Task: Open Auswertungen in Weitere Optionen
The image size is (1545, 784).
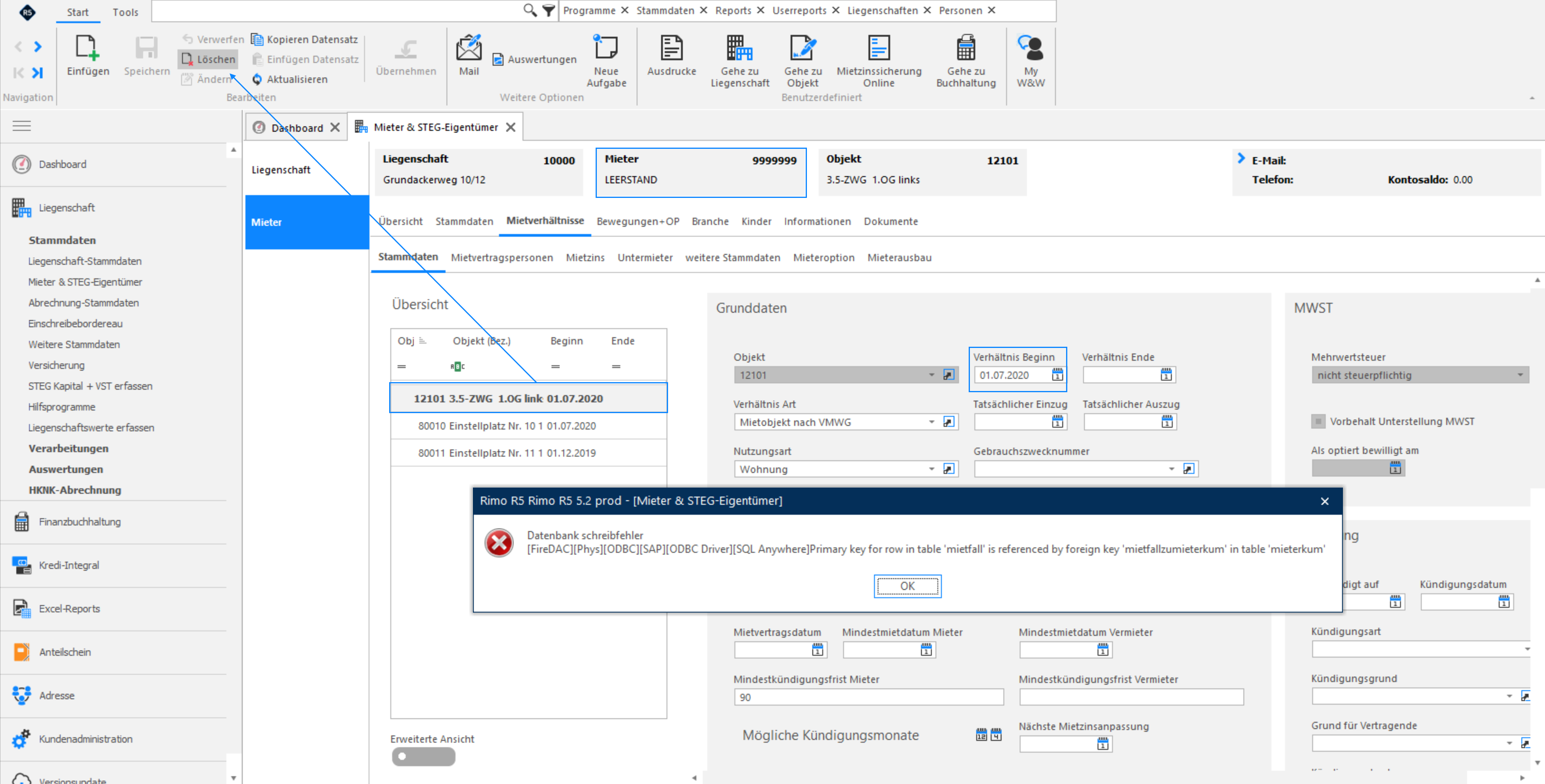Action: pos(534,59)
